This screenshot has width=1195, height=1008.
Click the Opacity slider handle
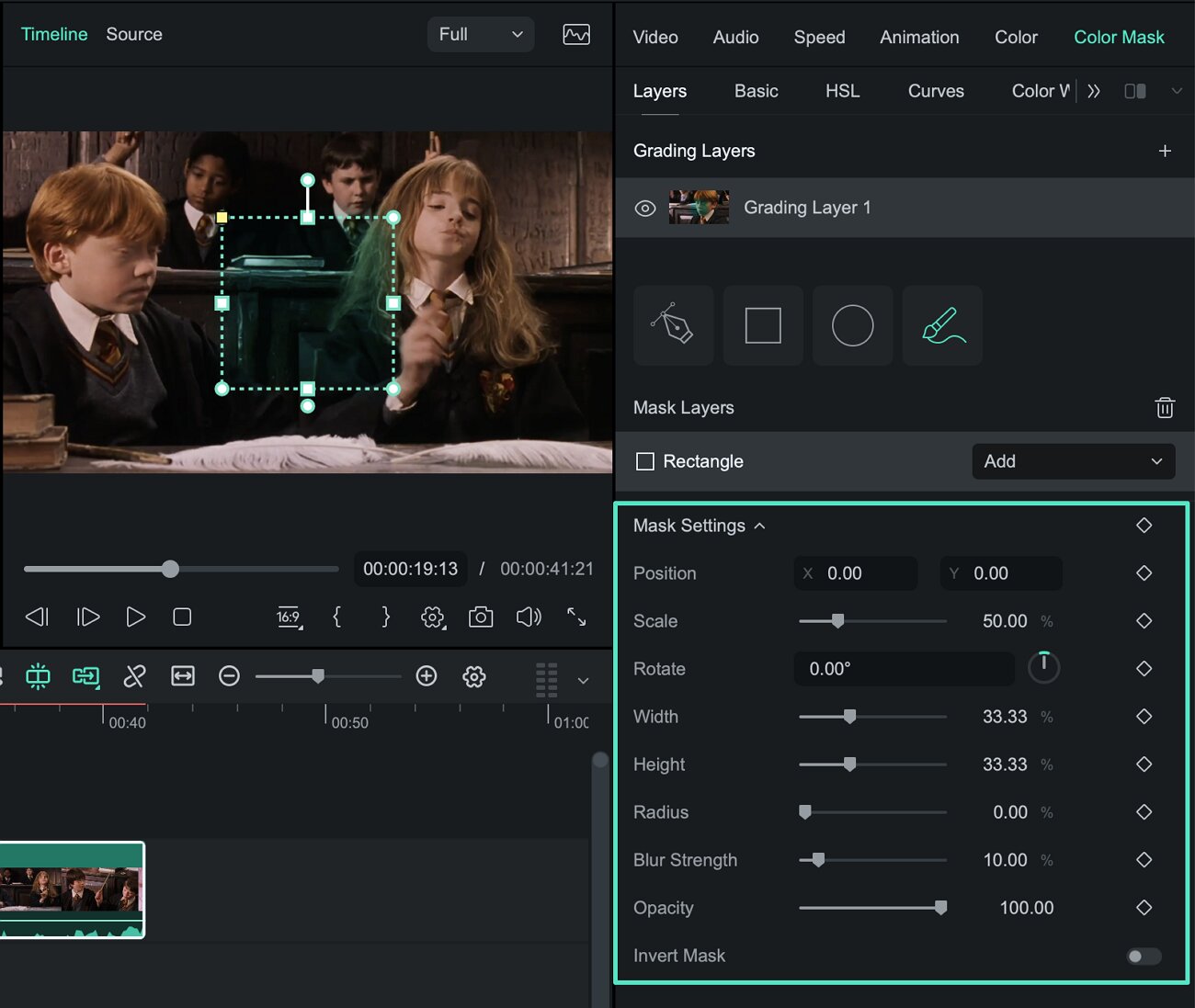(x=940, y=908)
